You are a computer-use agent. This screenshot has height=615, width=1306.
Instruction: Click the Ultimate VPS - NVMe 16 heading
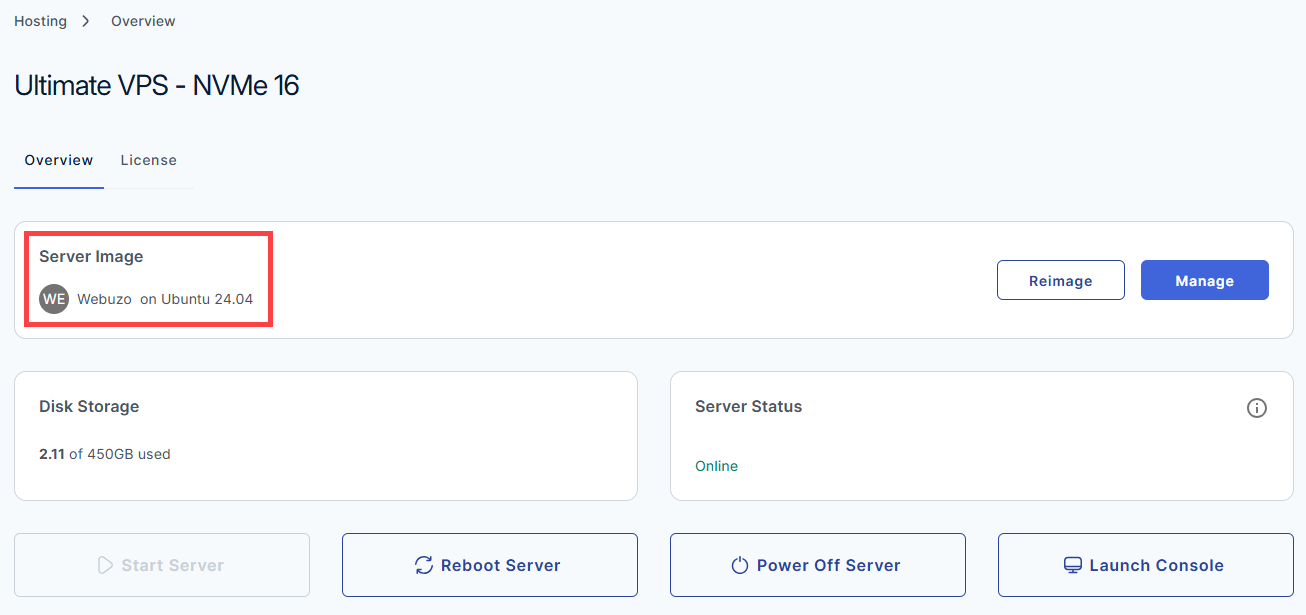click(x=157, y=85)
